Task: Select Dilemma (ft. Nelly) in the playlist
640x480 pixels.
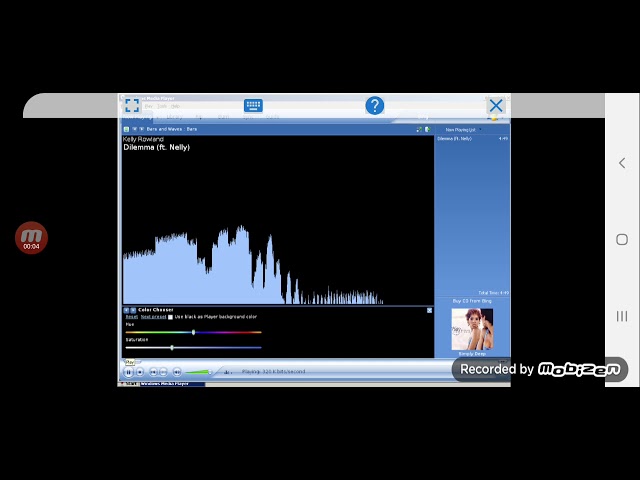Action: (x=472, y=139)
